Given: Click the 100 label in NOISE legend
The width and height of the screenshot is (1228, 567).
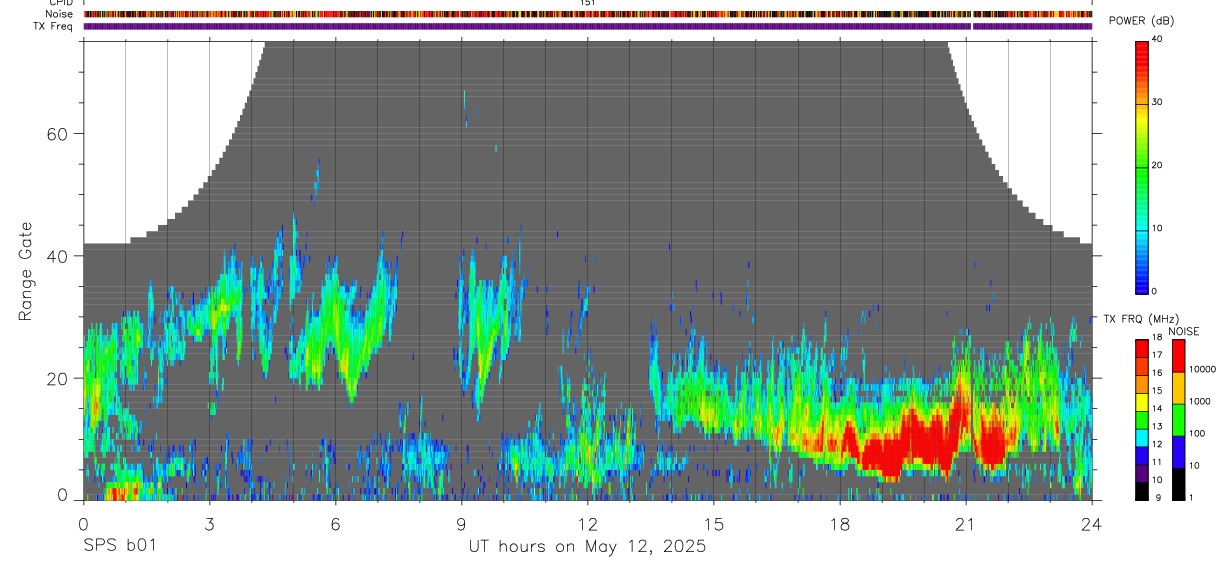Looking at the screenshot, I should click(1196, 433).
